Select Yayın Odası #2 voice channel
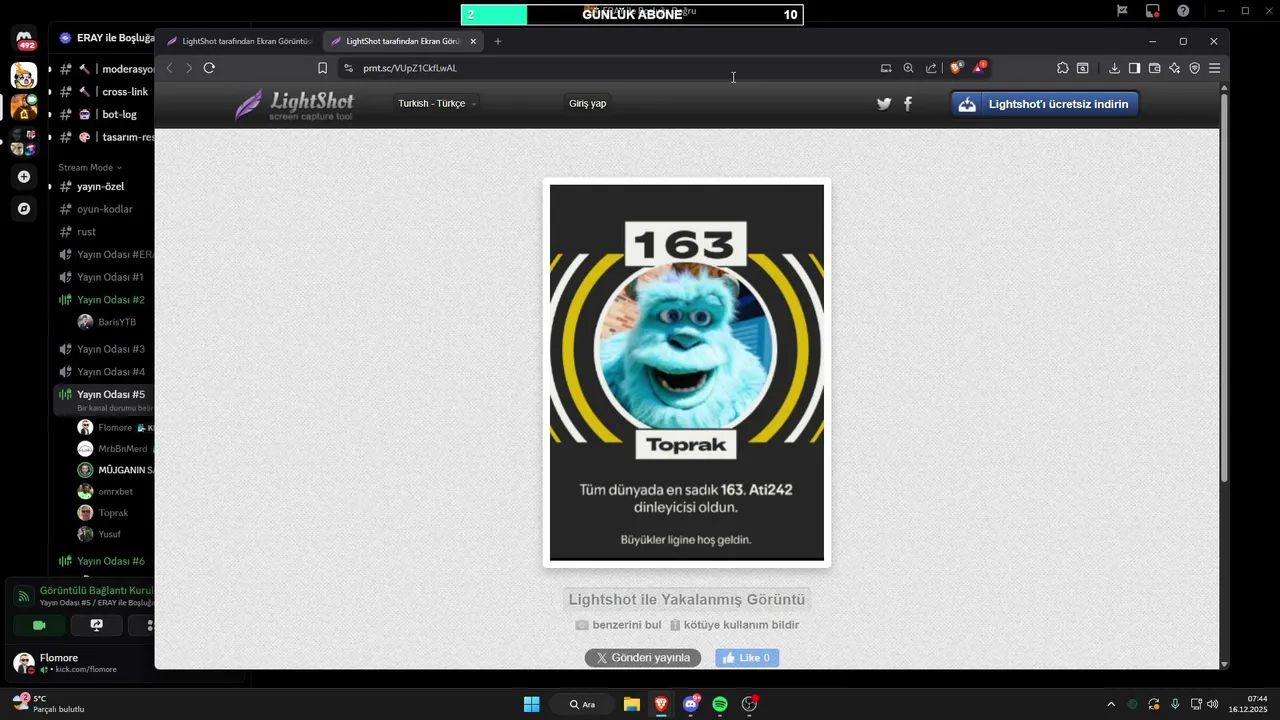This screenshot has width=1280, height=720. 104,300
